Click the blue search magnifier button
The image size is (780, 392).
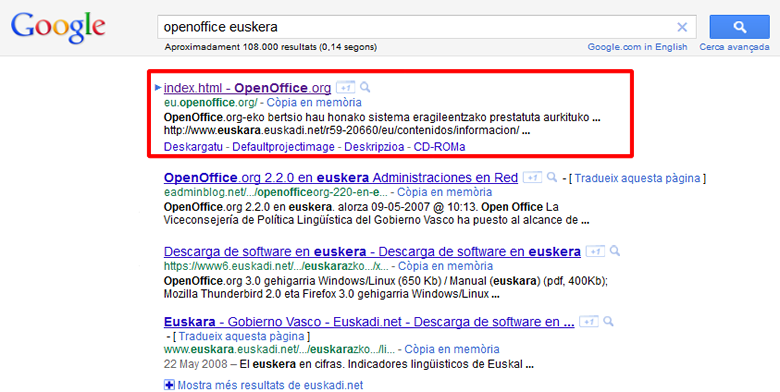pos(739,27)
